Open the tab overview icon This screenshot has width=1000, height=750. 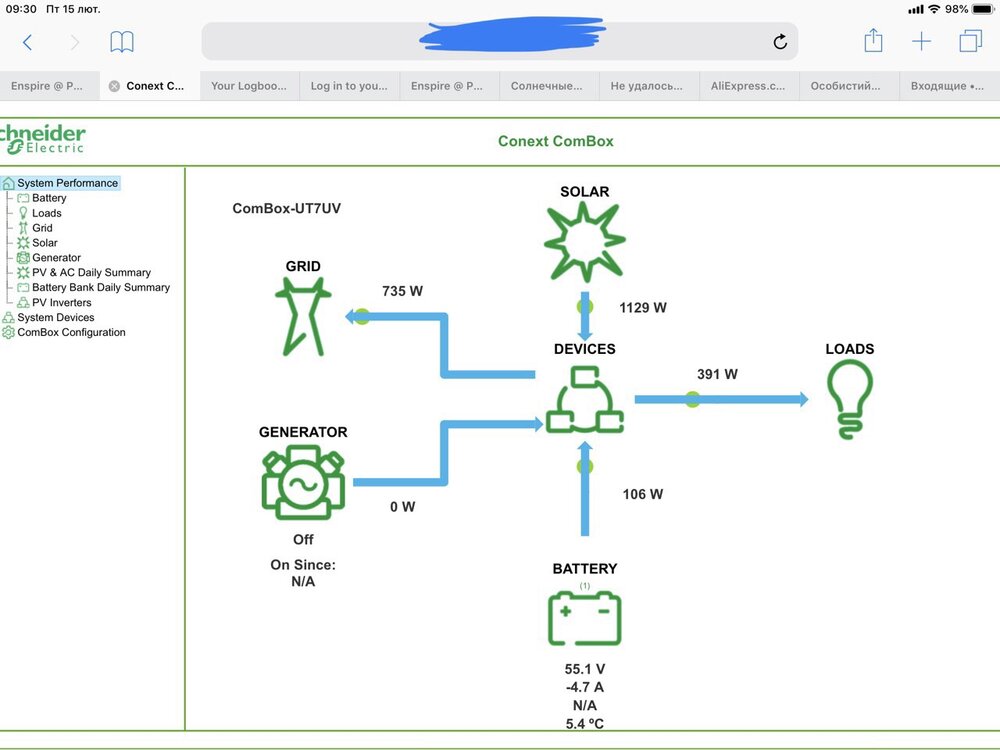[971, 41]
